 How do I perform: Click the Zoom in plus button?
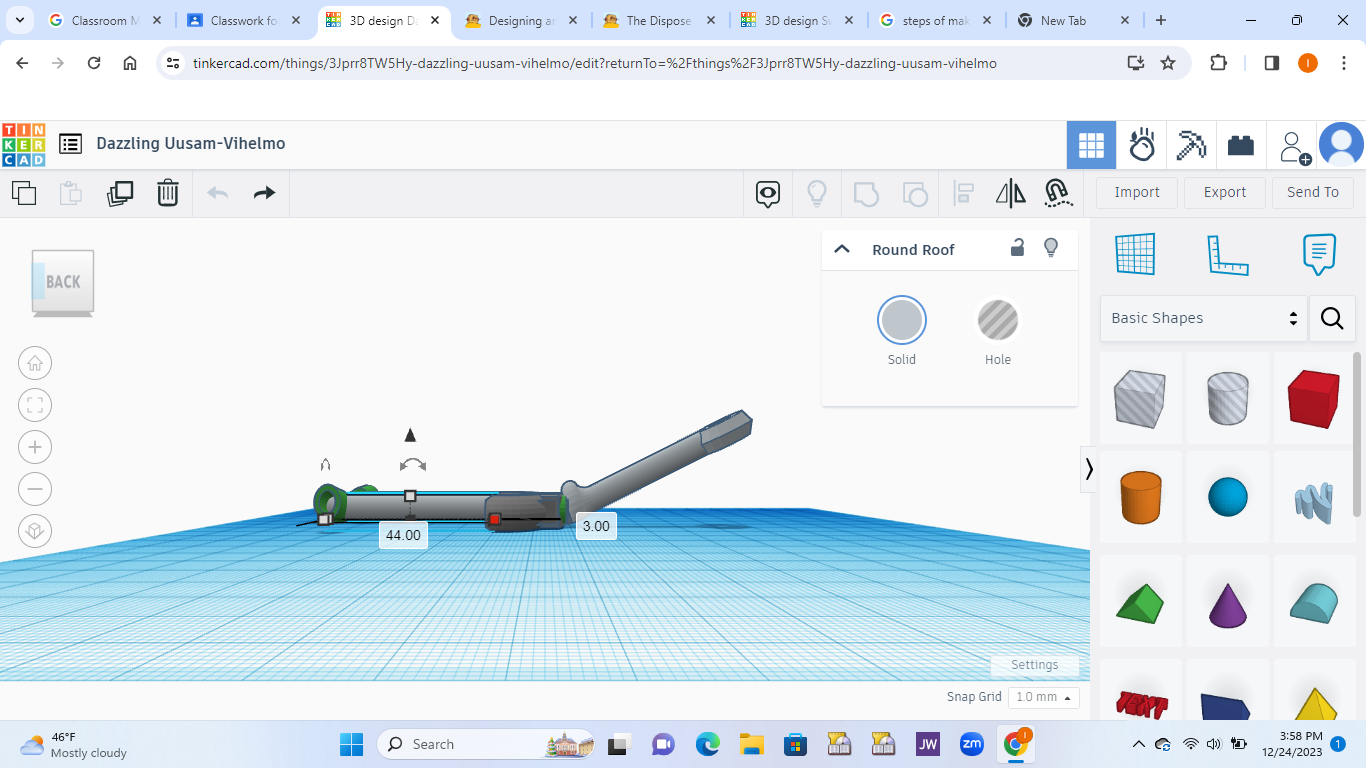tap(35, 447)
